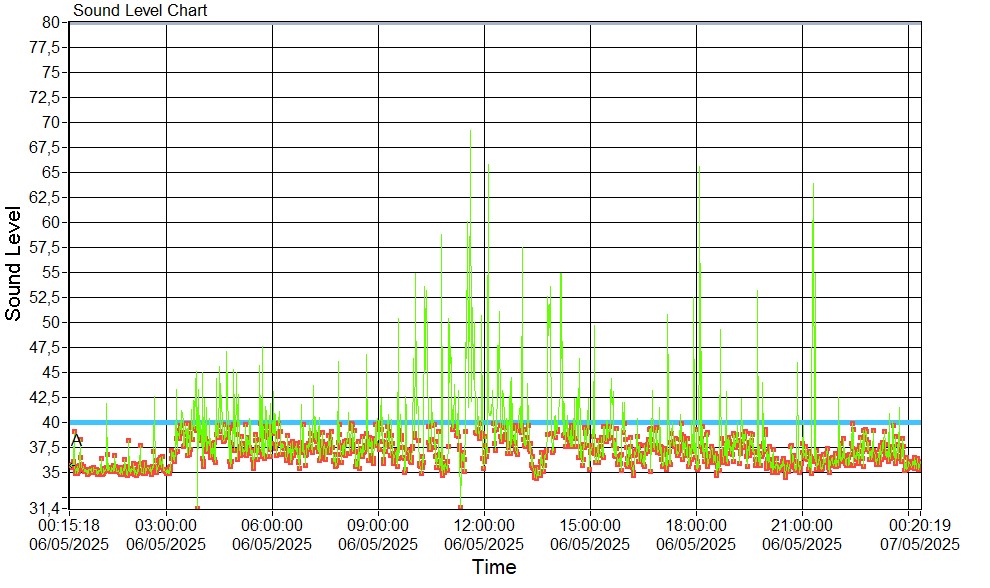Viewport: 990px width, 588px height.
Task: Click the 31,4 minimum Y axis value
Action: click(x=47, y=508)
